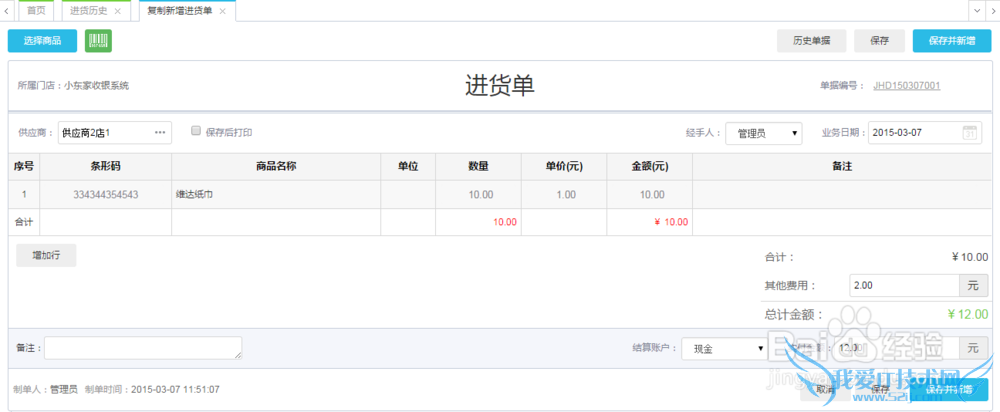Click into the 备注 text area

click(142, 347)
